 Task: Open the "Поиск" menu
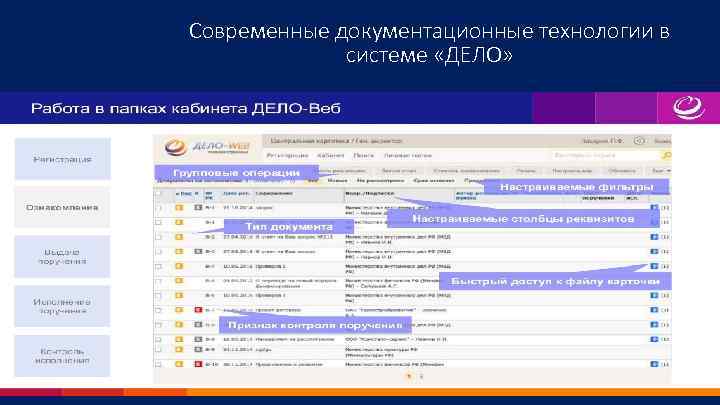pyautogui.click(x=363, y=155)
